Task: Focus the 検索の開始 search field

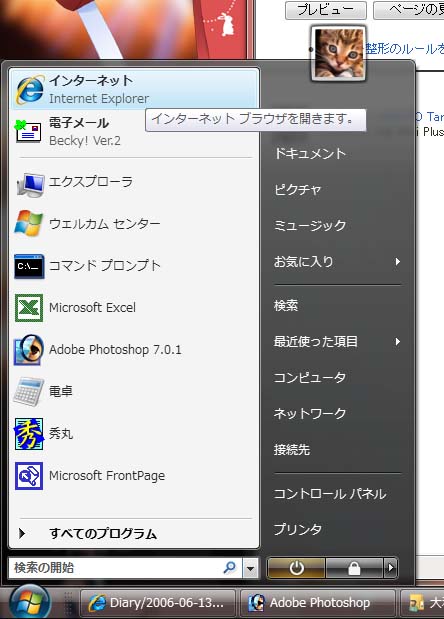Action: [x=126, y=568]
